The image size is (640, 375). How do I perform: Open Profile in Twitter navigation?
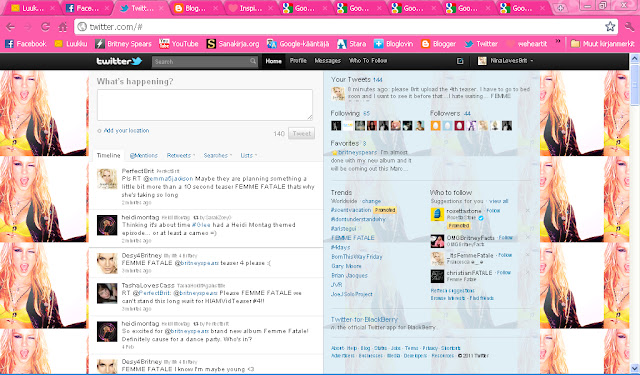298,61
